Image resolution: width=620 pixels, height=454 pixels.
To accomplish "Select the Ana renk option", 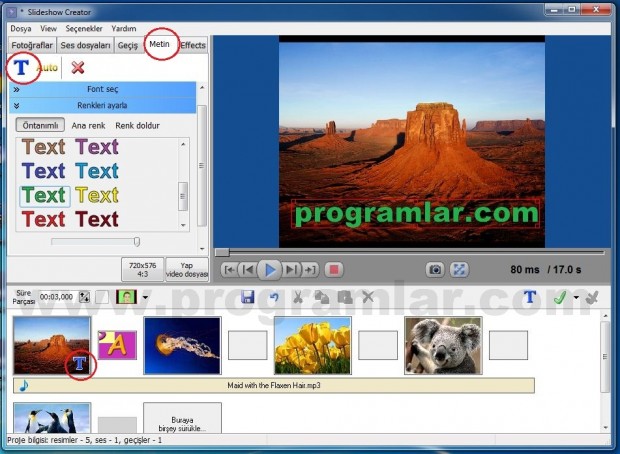I will pos(88,126).
